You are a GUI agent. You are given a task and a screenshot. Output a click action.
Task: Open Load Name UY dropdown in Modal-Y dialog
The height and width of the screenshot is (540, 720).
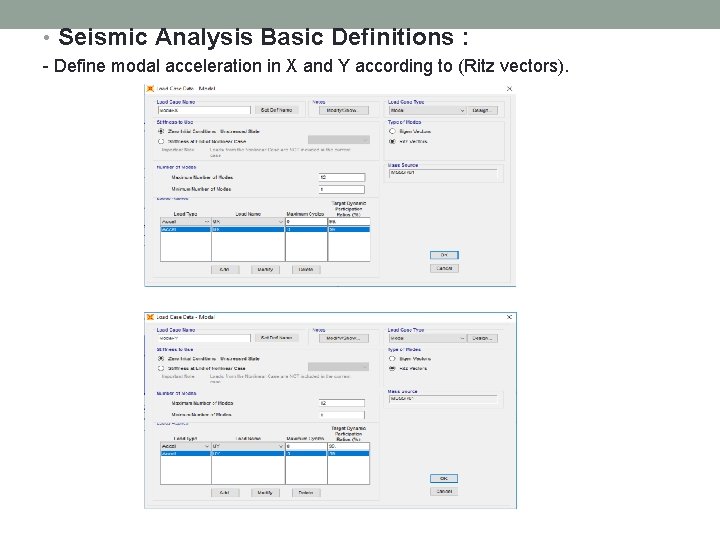pyautogui.click(x=248, y=446)
